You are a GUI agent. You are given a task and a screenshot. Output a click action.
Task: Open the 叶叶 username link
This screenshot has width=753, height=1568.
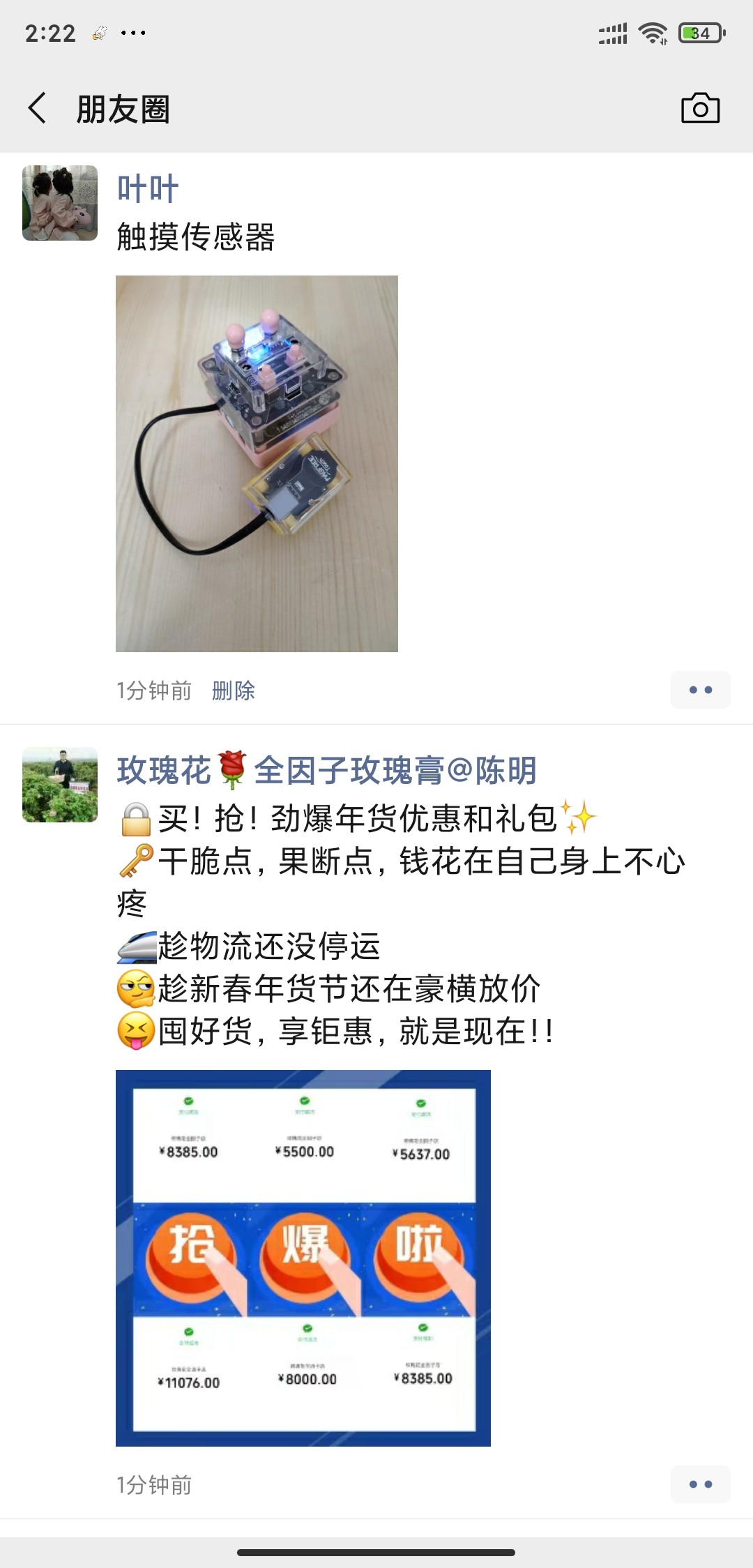[x=148, y=189]
